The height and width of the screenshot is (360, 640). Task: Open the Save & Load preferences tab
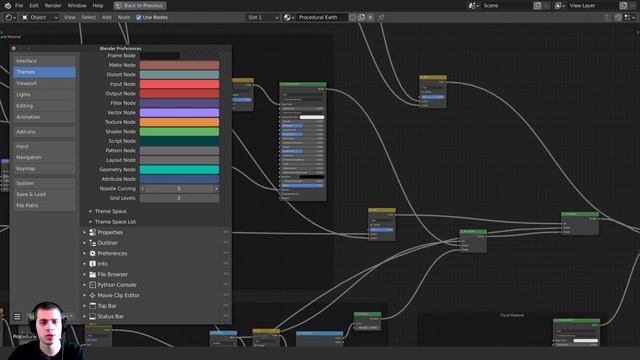coord(44,194)
